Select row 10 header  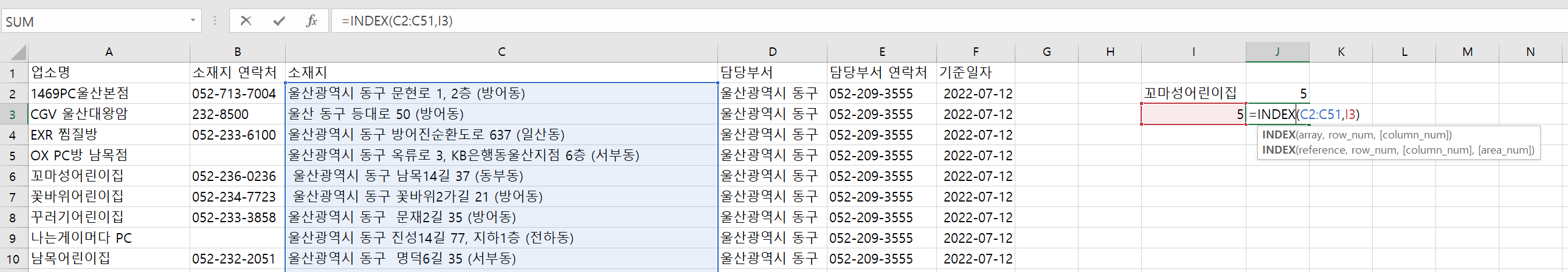point(13,259)
